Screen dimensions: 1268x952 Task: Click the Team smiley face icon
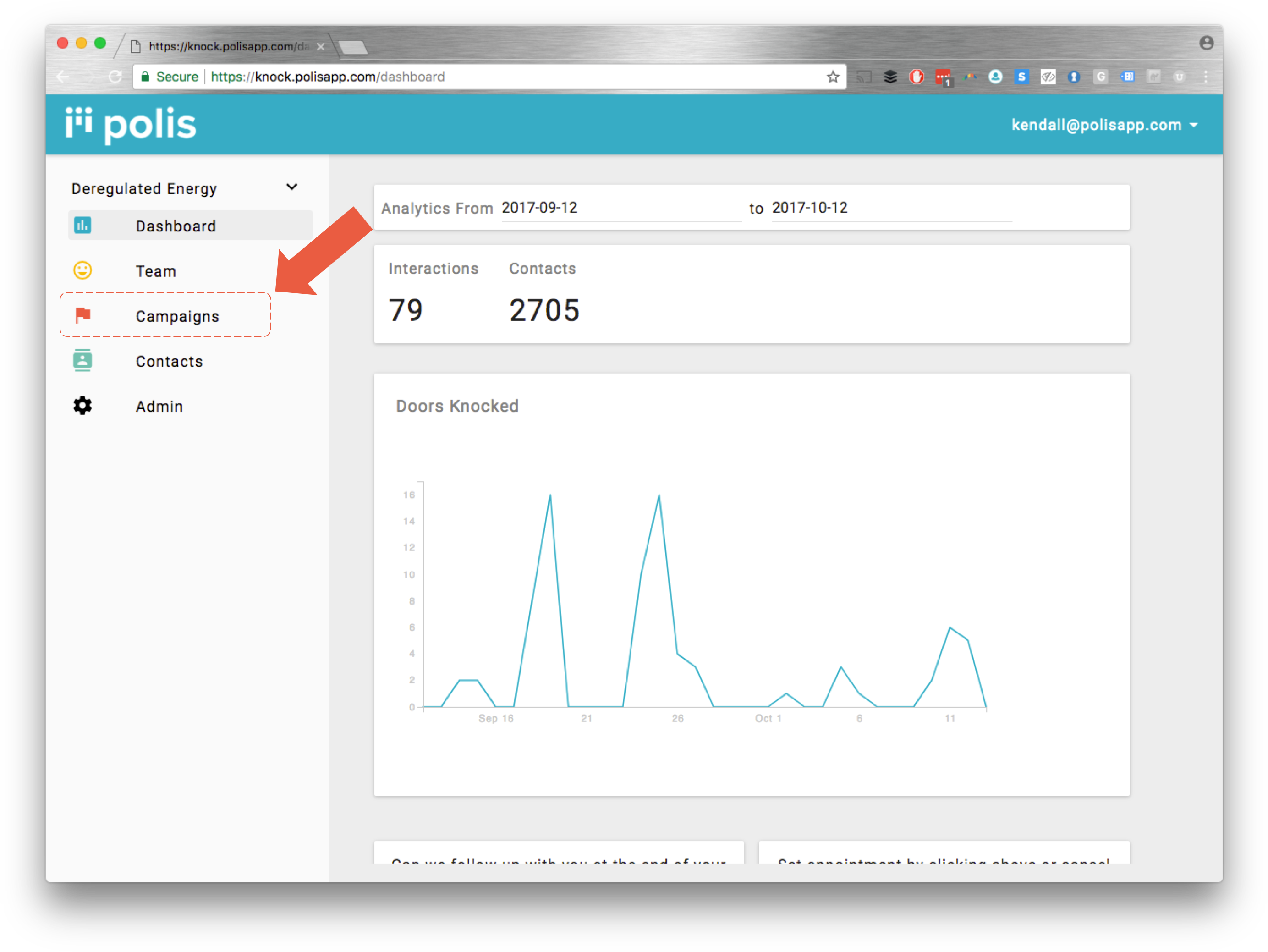click(82, 270)
